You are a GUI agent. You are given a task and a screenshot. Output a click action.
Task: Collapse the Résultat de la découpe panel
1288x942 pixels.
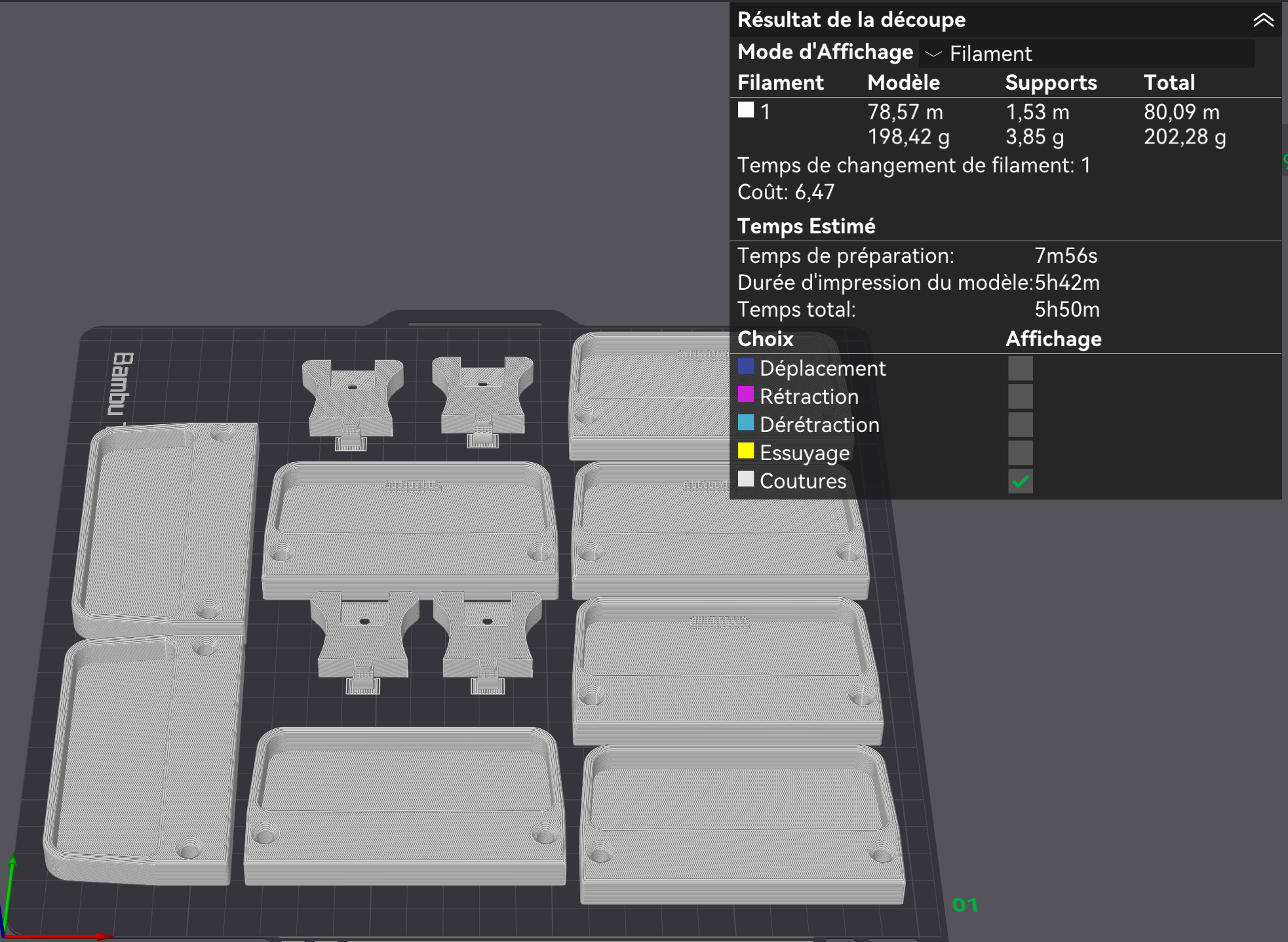tap(1262, 20)
